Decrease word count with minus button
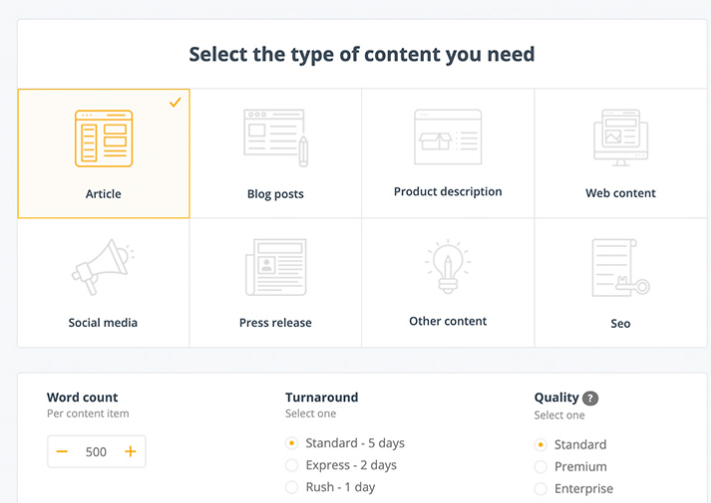This screenshot has width=711, height=503. click(62, 452)
